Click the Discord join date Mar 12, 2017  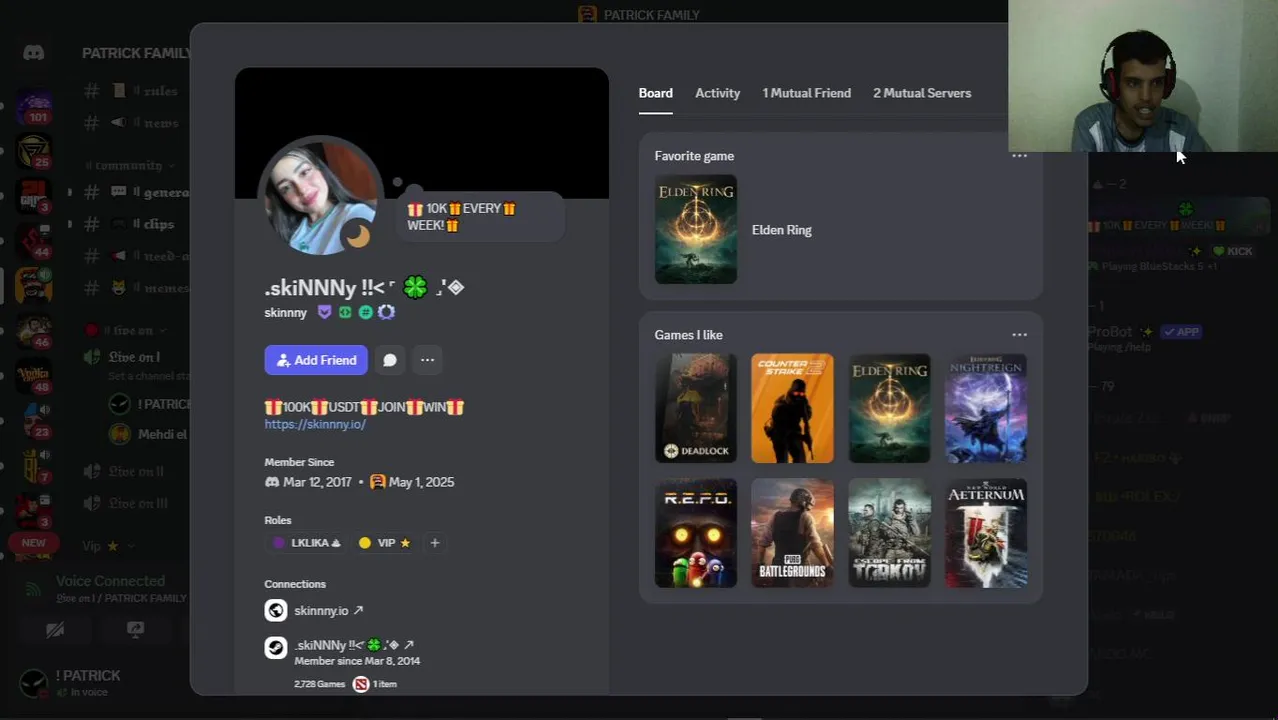pyautogui.click(x=317, y=482)
